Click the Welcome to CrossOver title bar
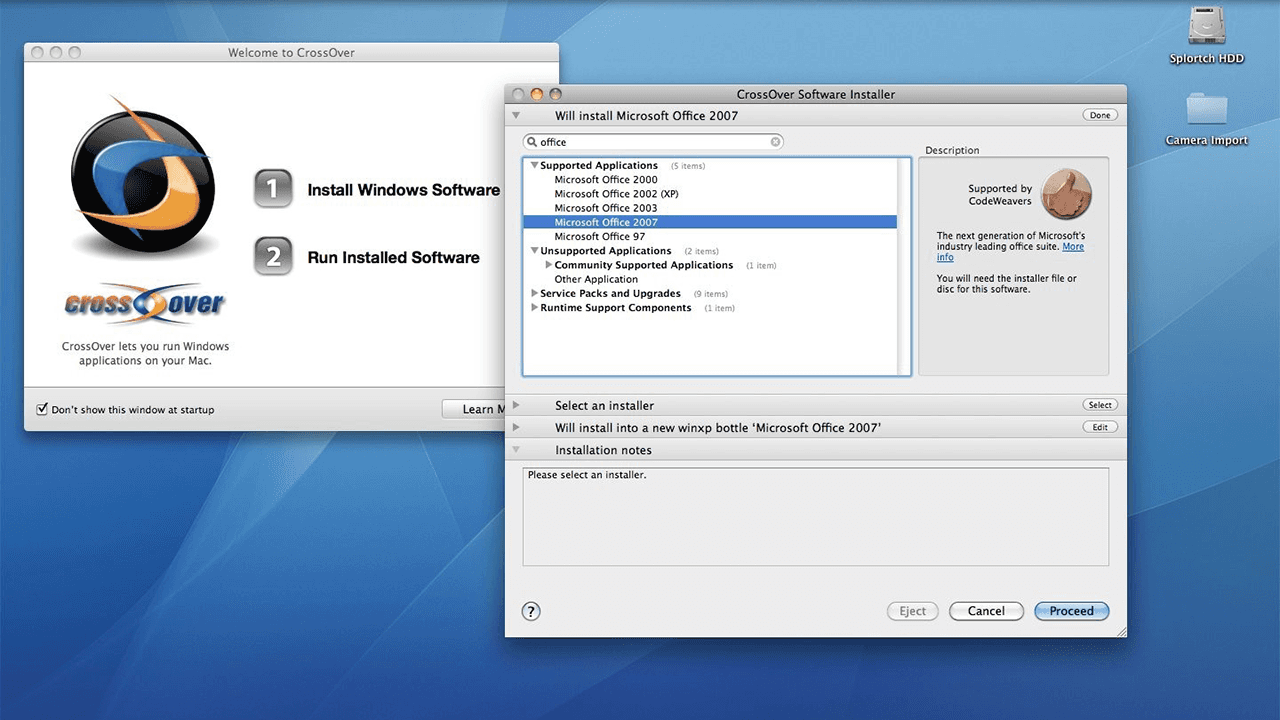This screenshot has width=1280, height=720. pyautogui.click(x=291, y=52)
